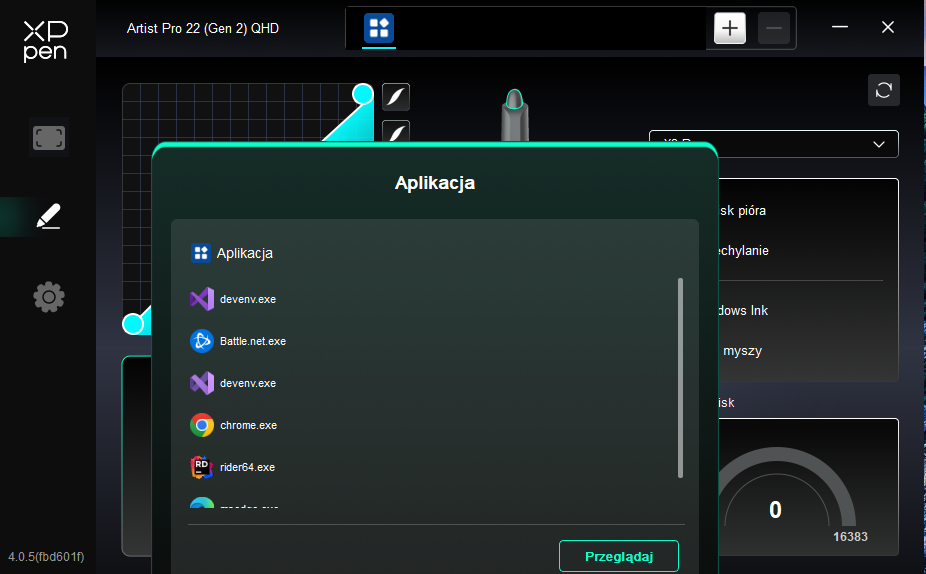
Task: Click the plus button to add application
Action: pos(729,28)
